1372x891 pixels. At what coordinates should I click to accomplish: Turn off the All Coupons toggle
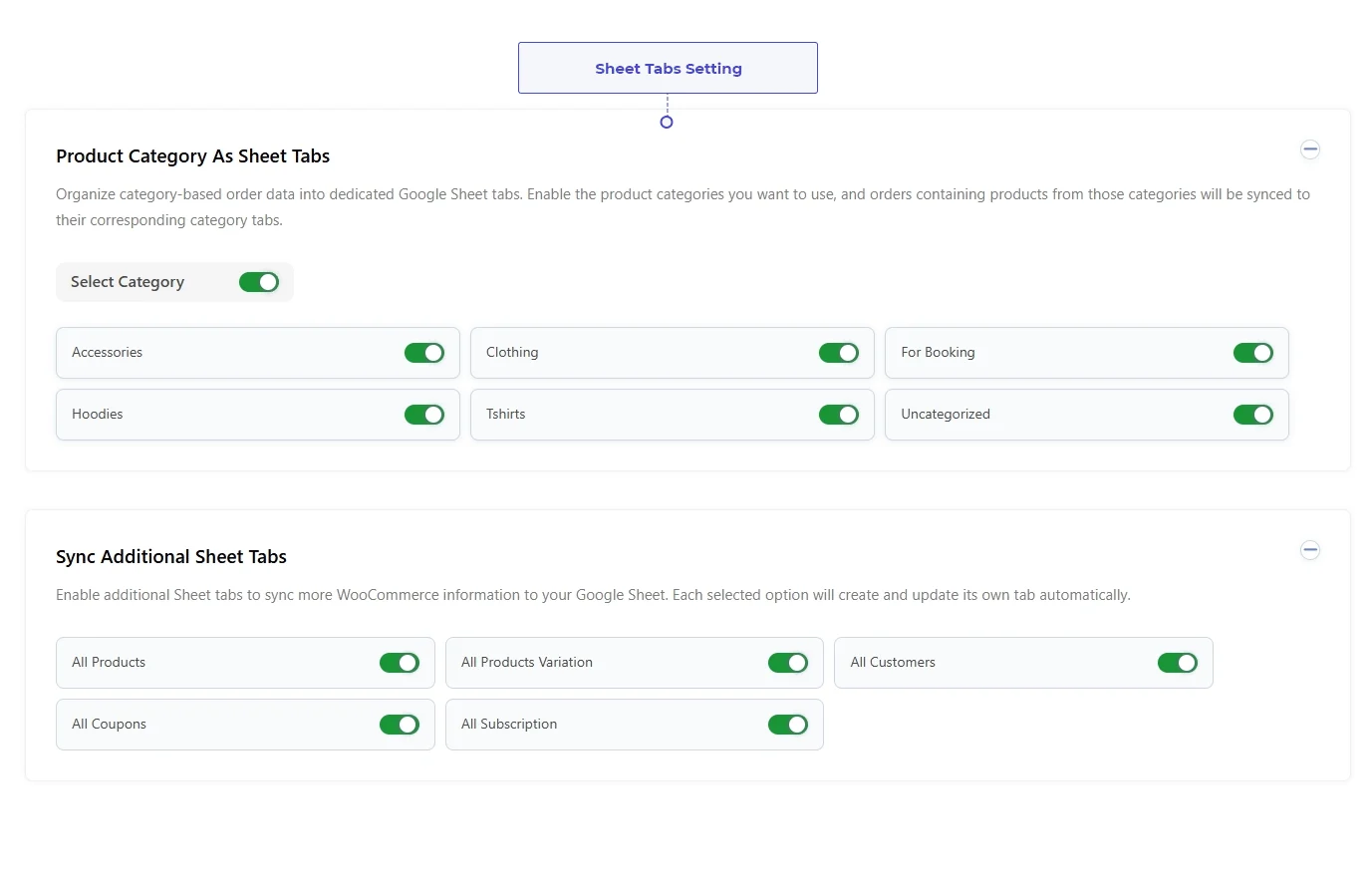pyautogui.click(x=400, y=725)
